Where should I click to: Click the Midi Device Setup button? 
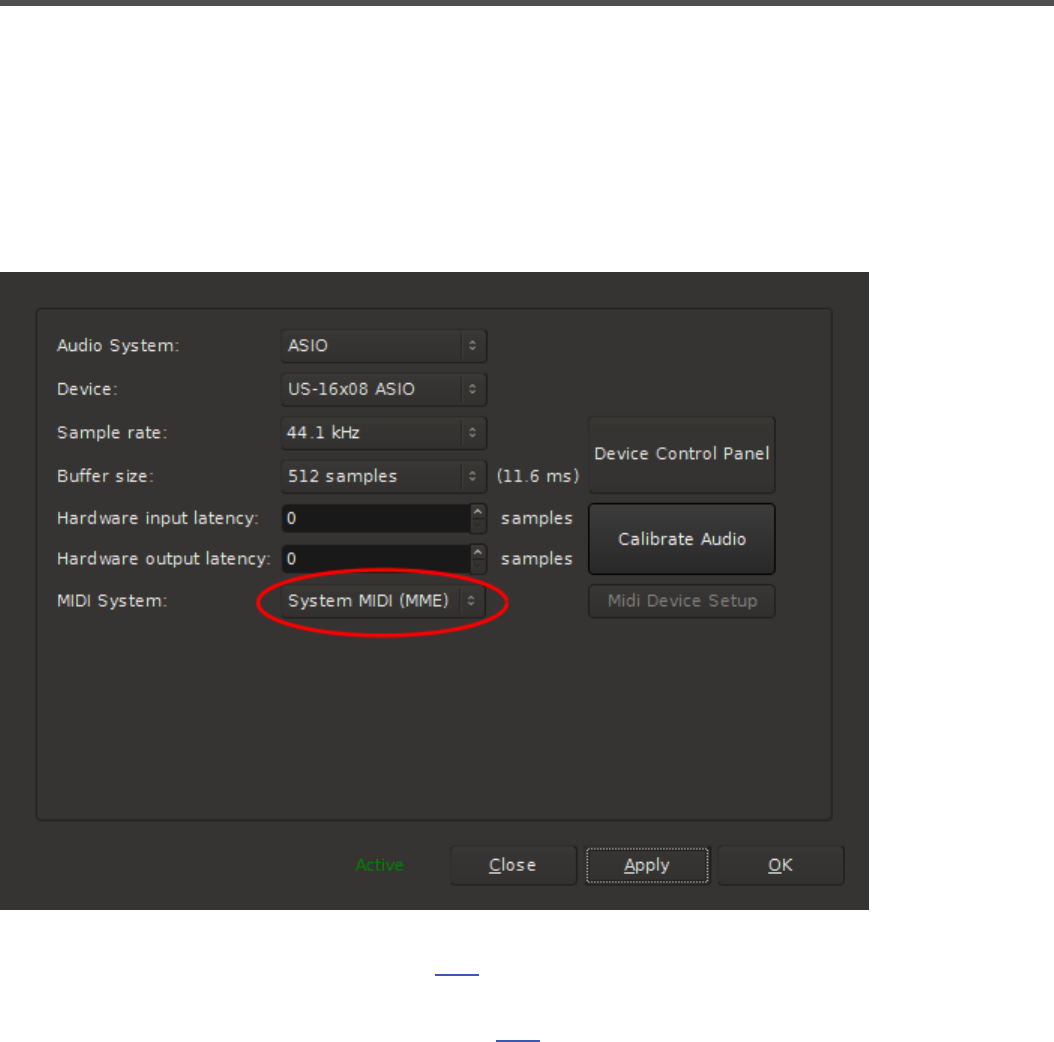(x=682, y=601)
